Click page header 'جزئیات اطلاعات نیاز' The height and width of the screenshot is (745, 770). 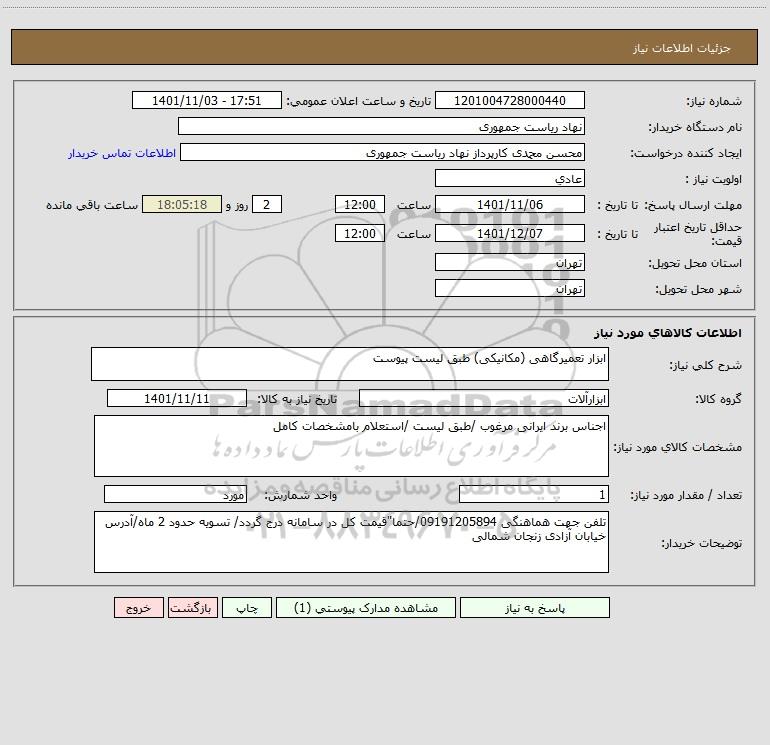pos(682,48)
